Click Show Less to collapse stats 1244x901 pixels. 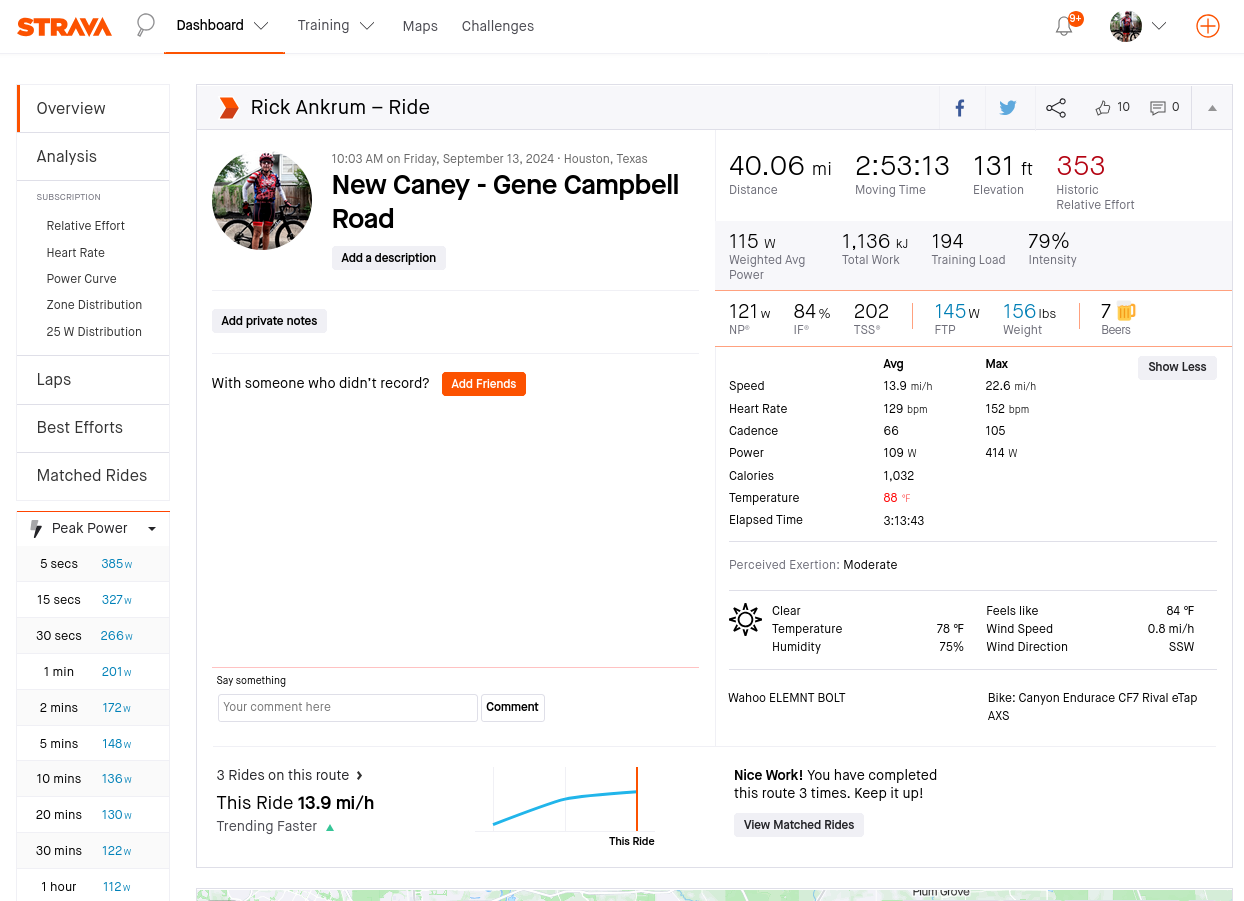click(1176, 367)
